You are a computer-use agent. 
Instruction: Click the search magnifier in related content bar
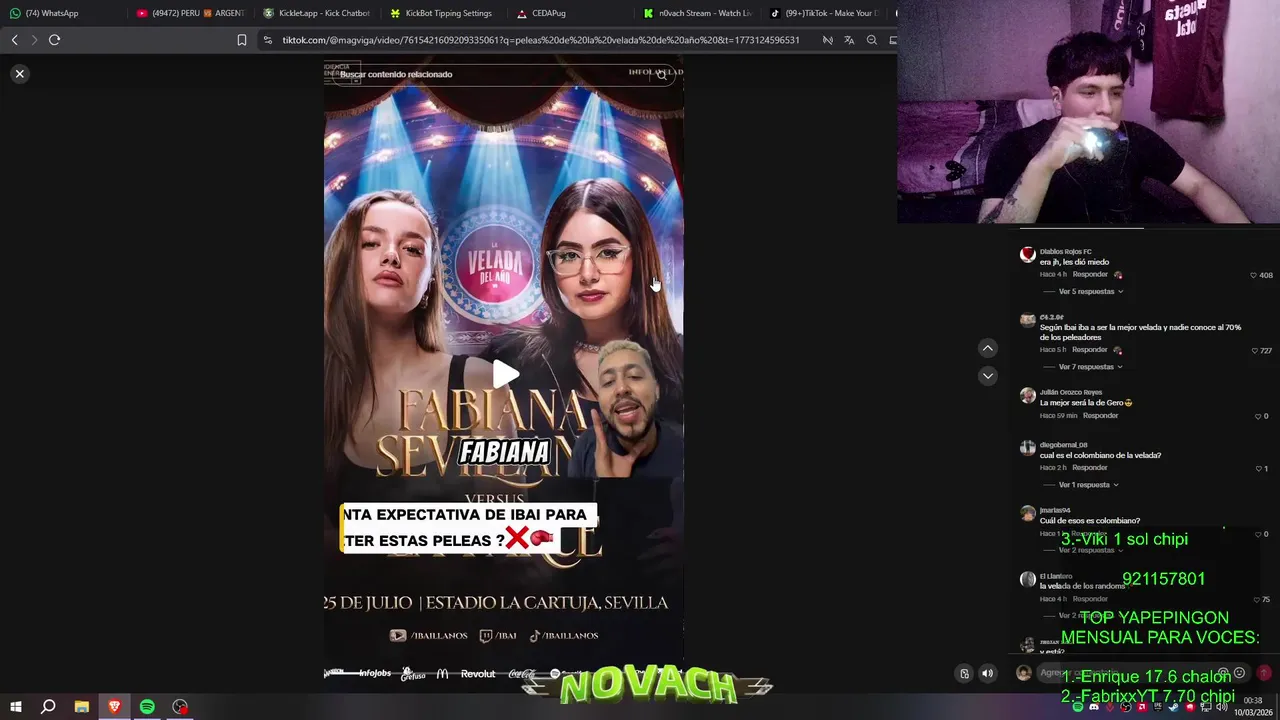[661, 74]
